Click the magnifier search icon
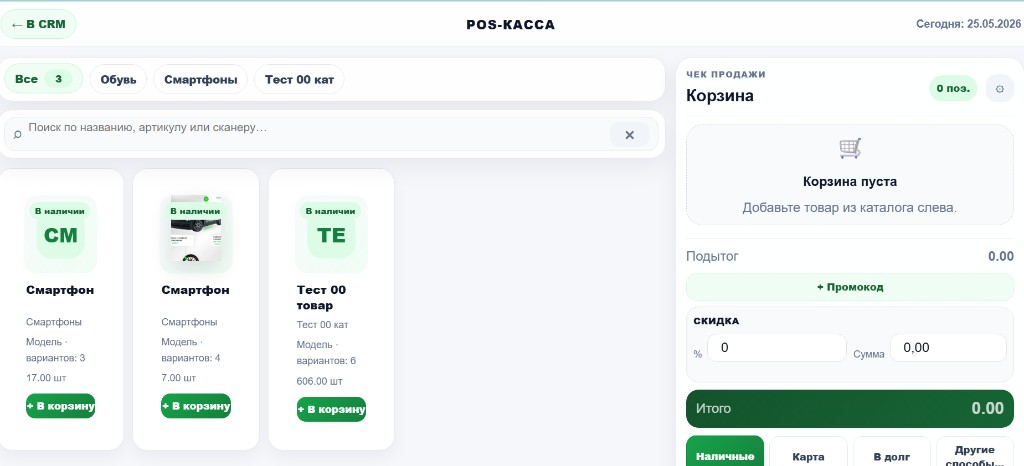Screen dimensions: 1024x466 click(17, 134)
